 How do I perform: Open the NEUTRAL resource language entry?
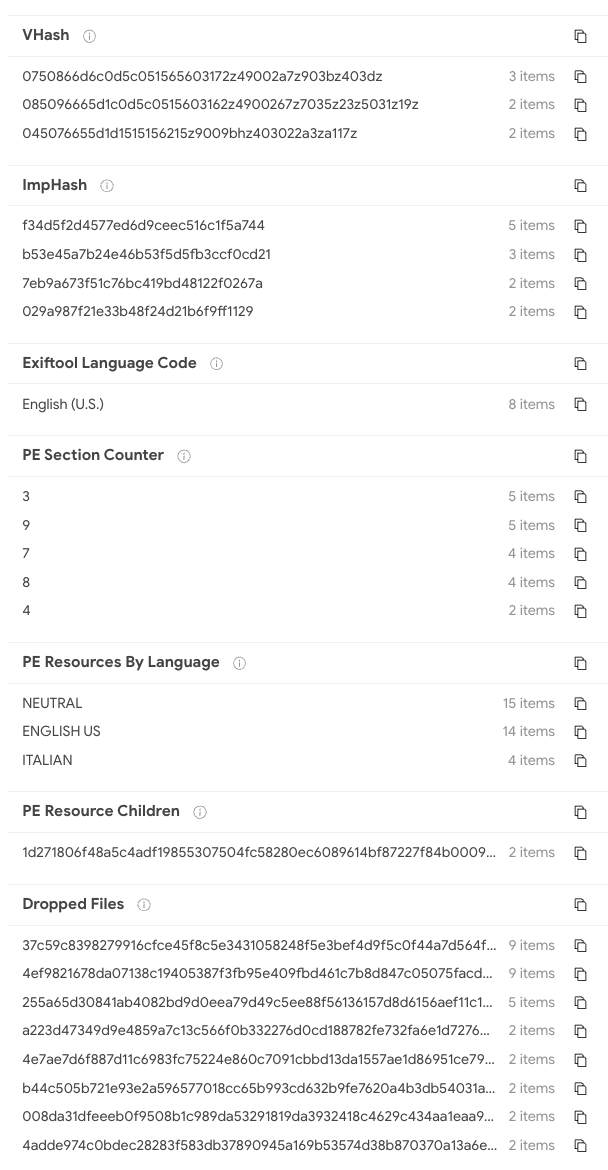pos(52,704)
